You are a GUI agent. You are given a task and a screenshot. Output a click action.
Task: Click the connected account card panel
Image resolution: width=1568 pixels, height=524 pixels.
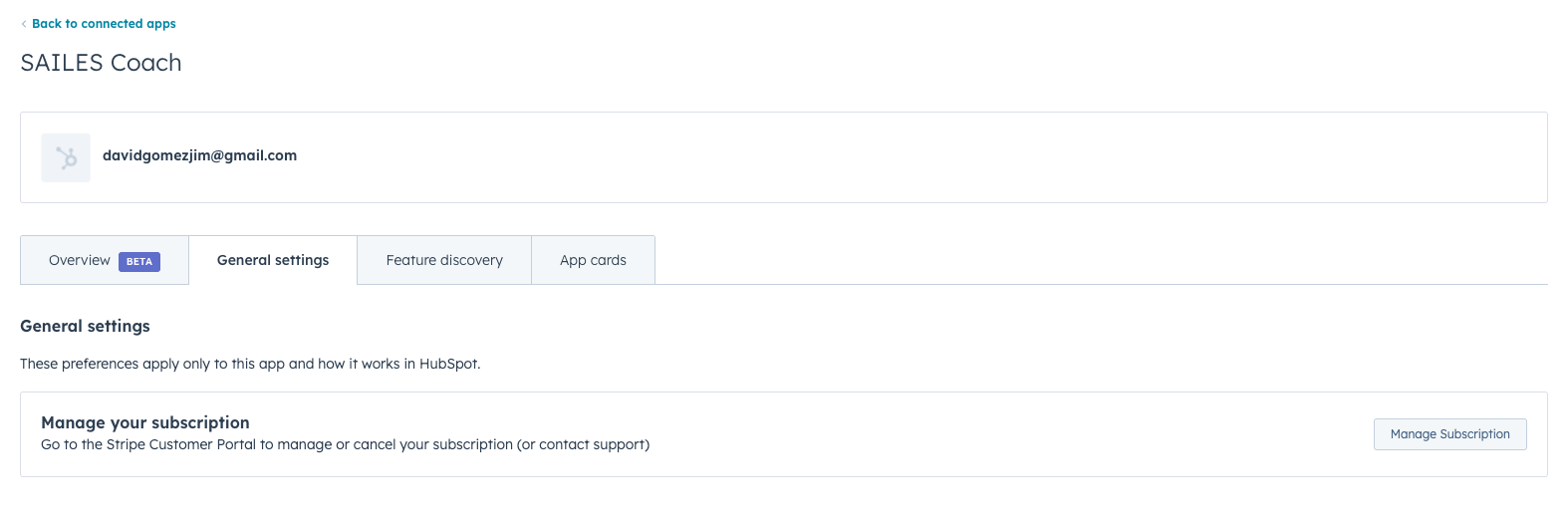784,157
